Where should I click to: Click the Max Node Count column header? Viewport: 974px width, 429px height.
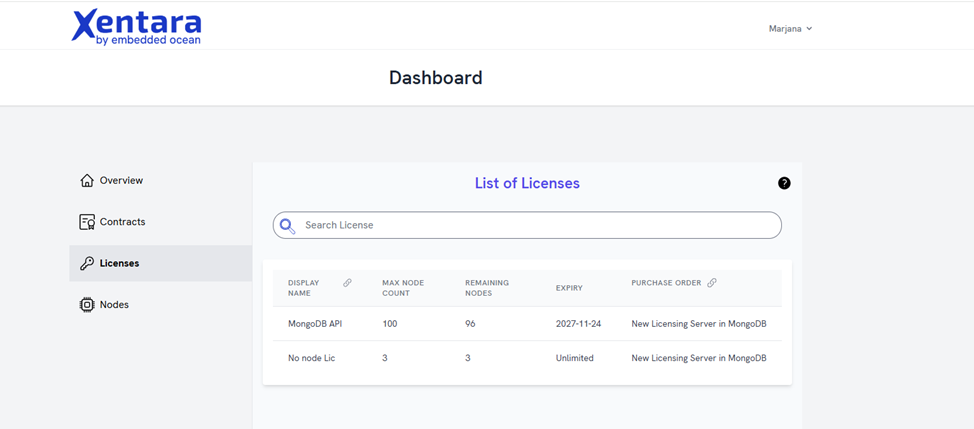coord(403,287)
